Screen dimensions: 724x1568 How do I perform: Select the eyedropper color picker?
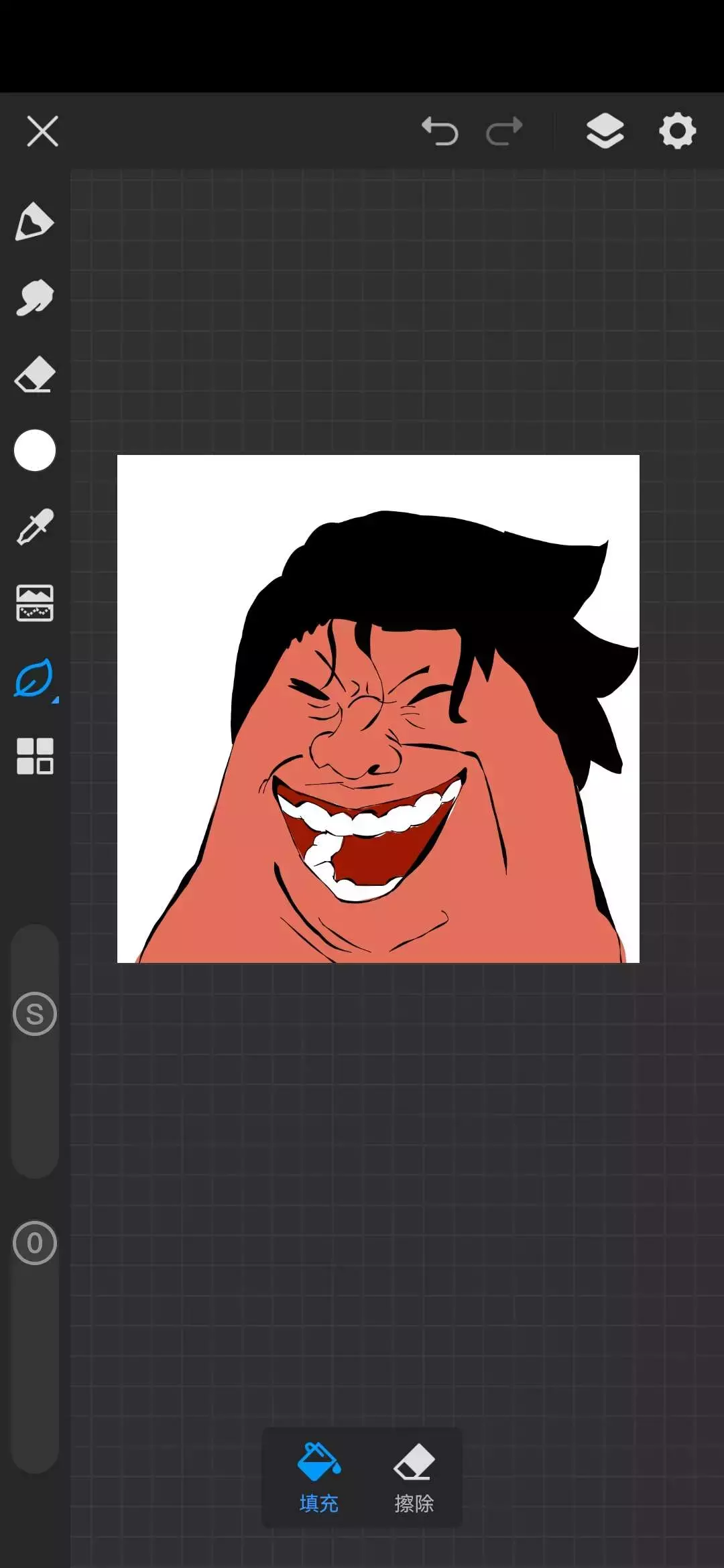pos(34,527)
